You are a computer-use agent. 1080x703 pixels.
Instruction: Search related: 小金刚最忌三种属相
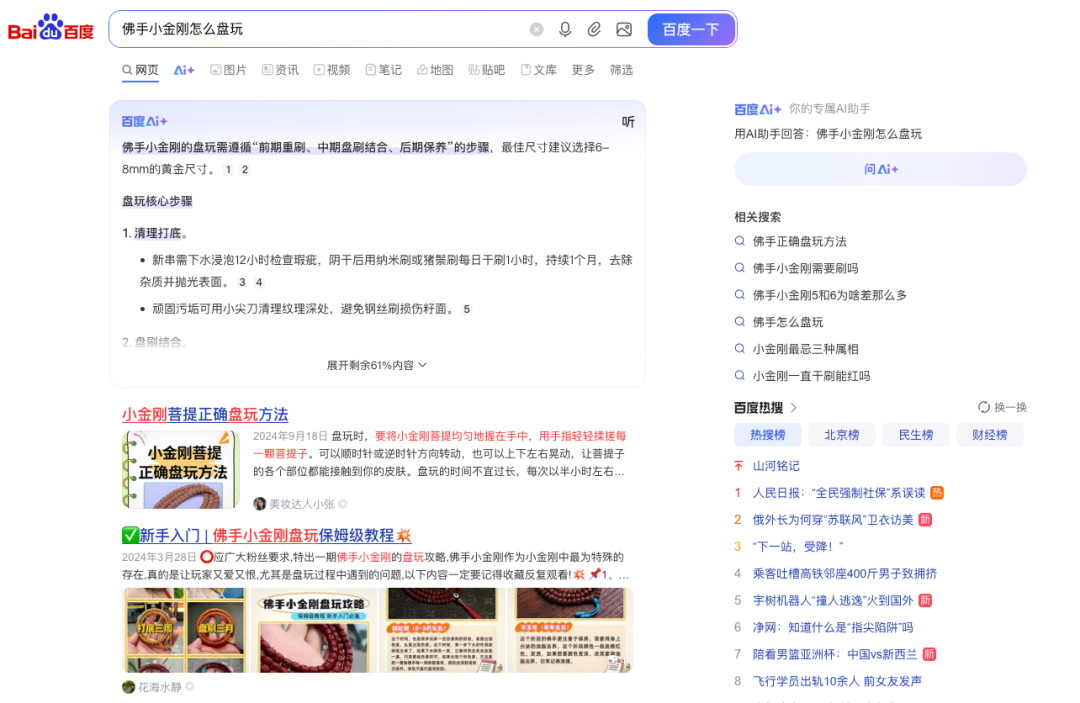(805, 348)
